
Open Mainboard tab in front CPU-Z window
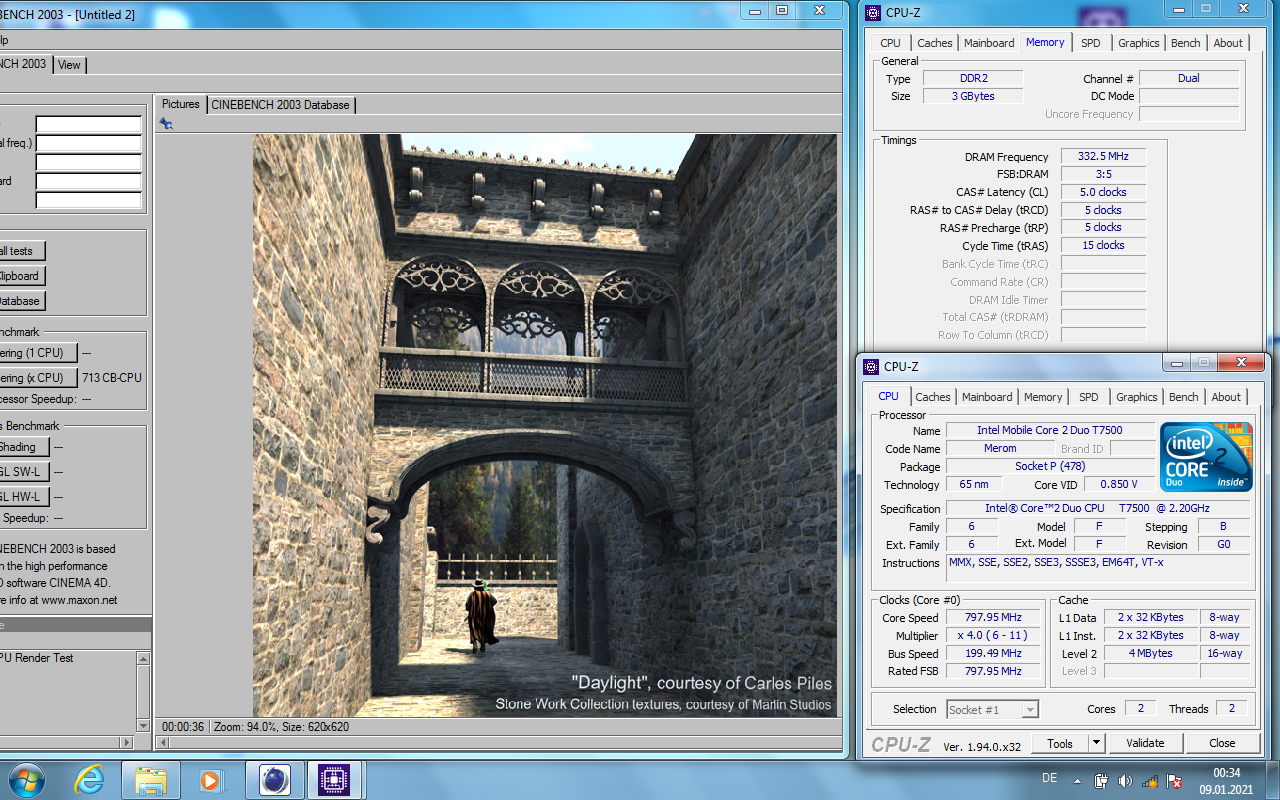point(987,397)
